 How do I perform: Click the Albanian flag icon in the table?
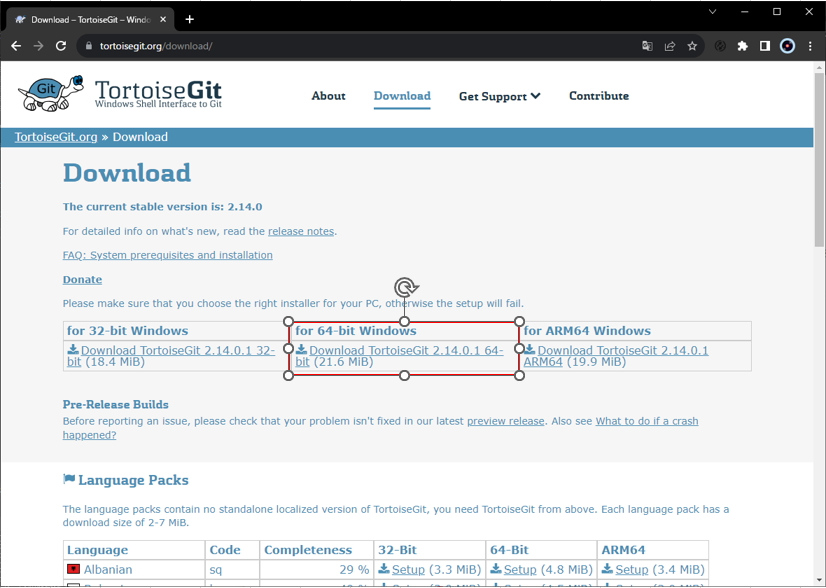coord(71,569)
